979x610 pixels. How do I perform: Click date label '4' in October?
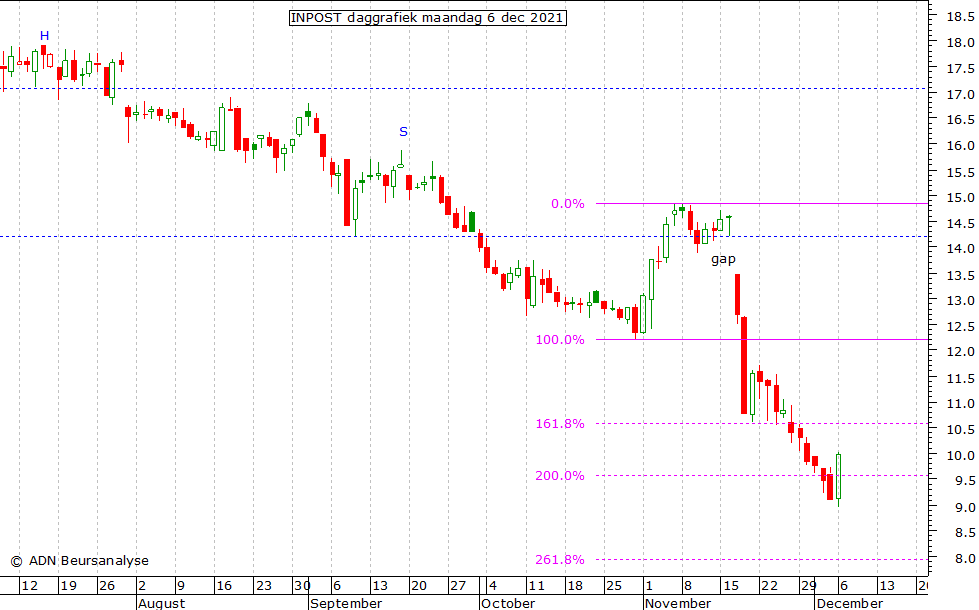pyautogui.click(x=493, y=586)
